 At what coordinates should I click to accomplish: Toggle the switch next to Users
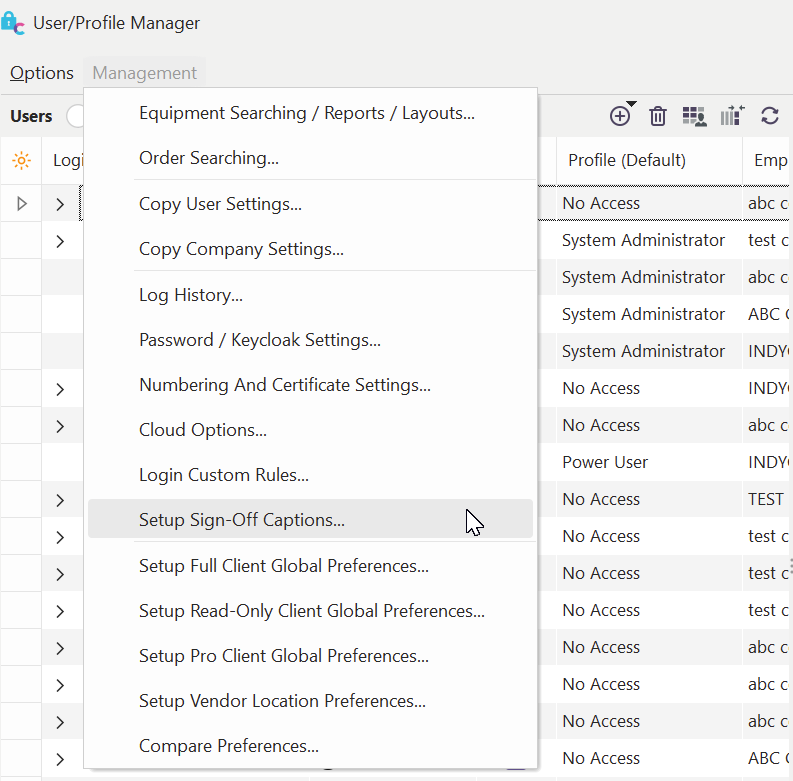coord(75,116)
